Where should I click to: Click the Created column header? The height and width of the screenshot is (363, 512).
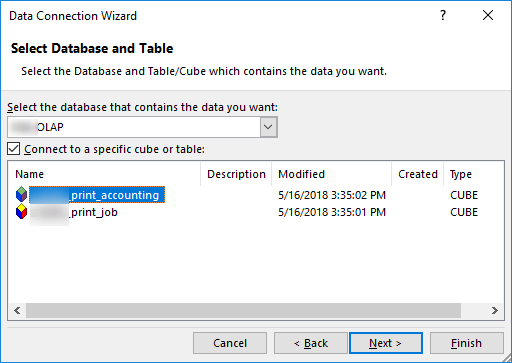pyautogui.click(x=418, y=174)
